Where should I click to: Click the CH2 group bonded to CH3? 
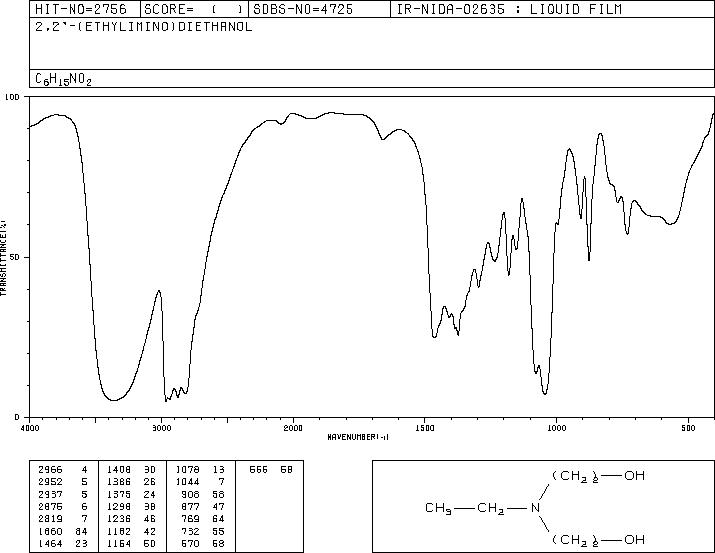491,508
